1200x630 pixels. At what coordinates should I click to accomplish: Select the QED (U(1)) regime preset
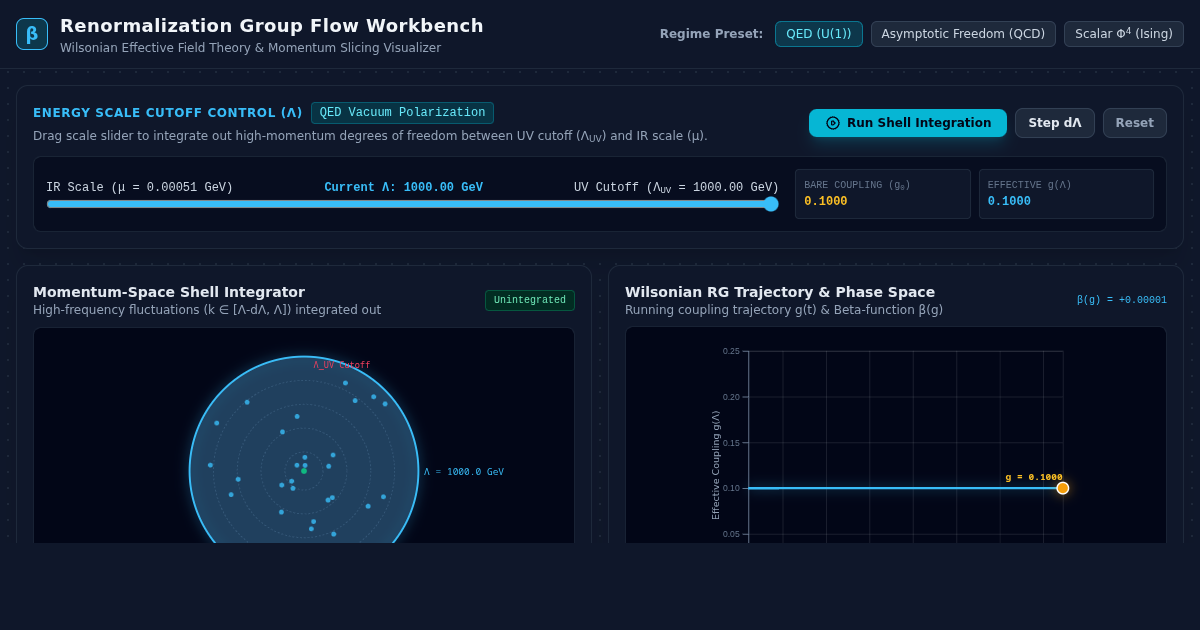coord(819,34)
